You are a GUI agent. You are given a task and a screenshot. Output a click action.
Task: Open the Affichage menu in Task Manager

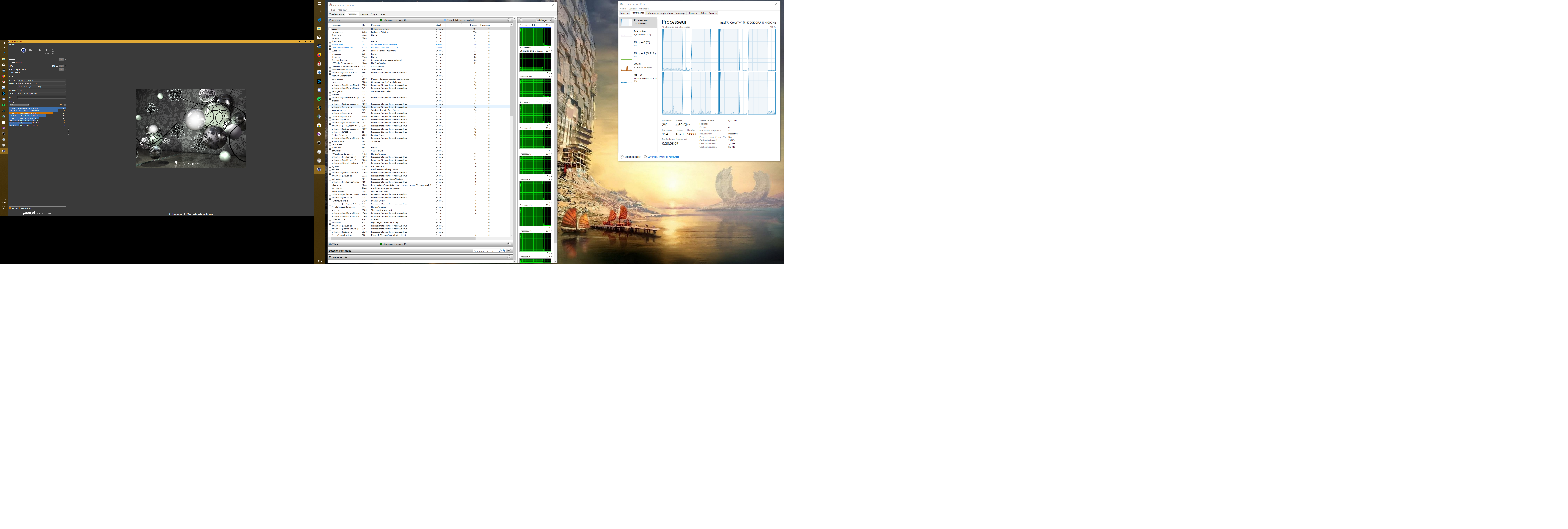pyautogui.click(x=644, y=9)
